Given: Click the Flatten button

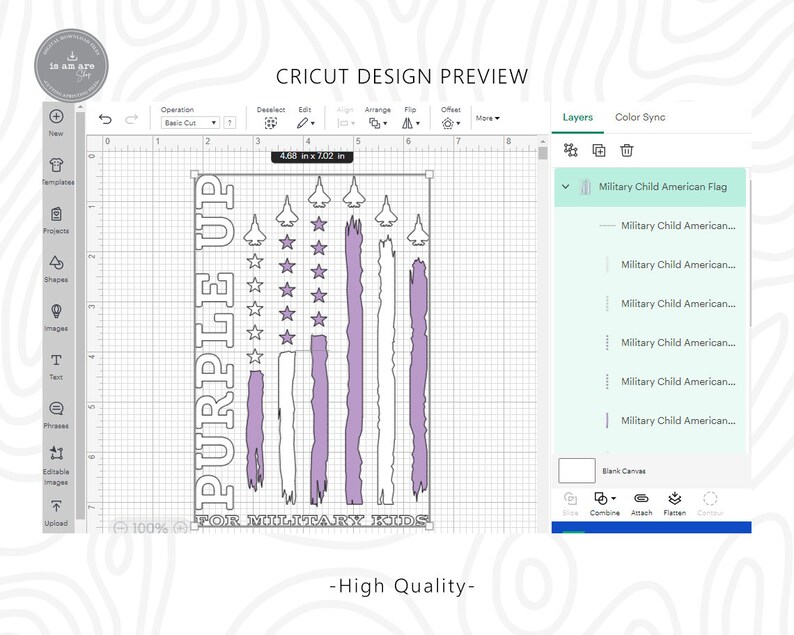Looking at the screenshot, I should click(x=674, y=504).
